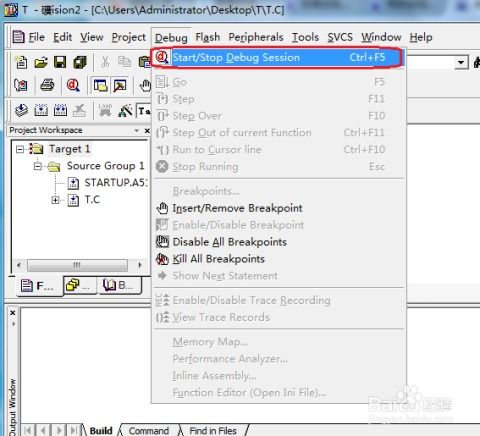Switch to the Command output tab
480x436 pixels.
(x=149, y=431)
